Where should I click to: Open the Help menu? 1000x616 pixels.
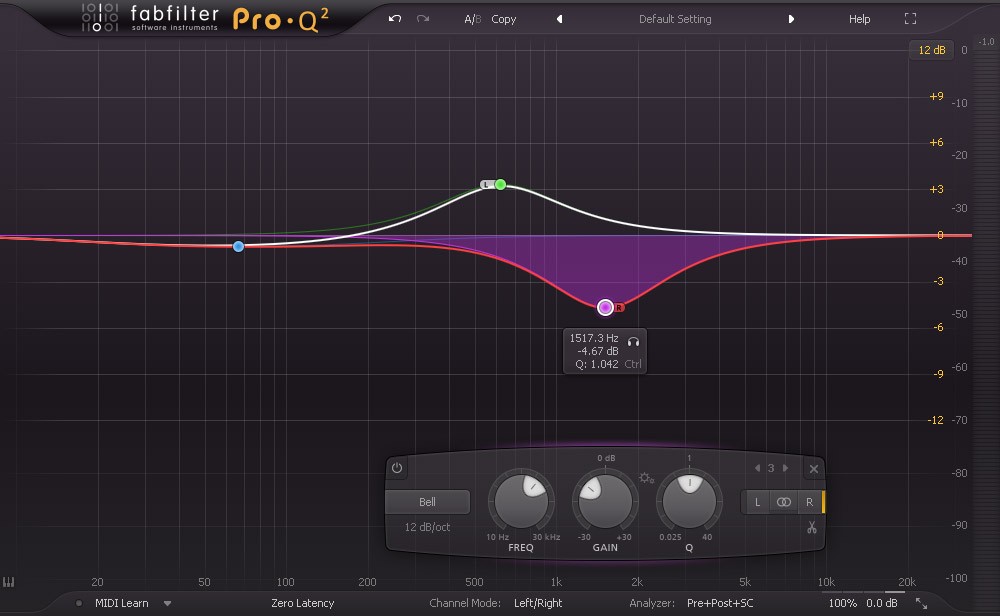coord(859,19)
